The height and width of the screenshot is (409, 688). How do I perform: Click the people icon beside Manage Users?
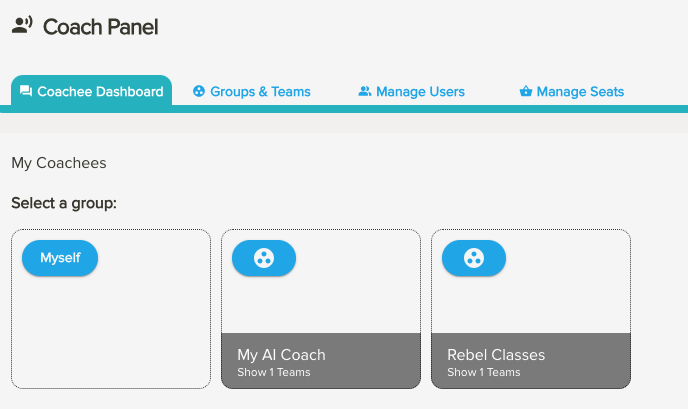pos(365,91)
